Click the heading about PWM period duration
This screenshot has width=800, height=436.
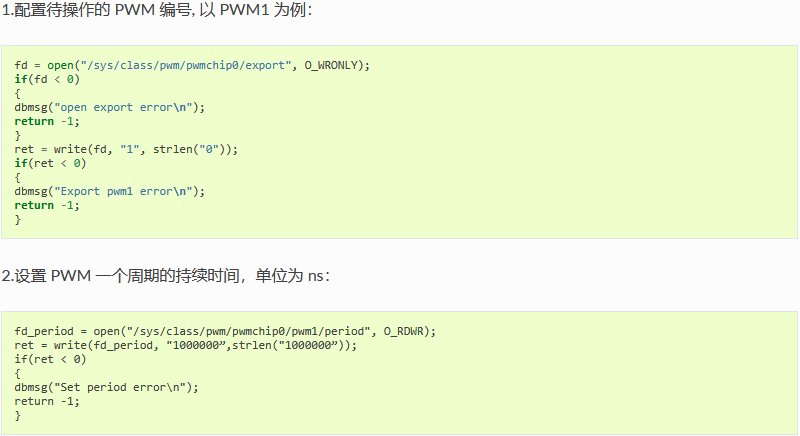tap(166, 276)
